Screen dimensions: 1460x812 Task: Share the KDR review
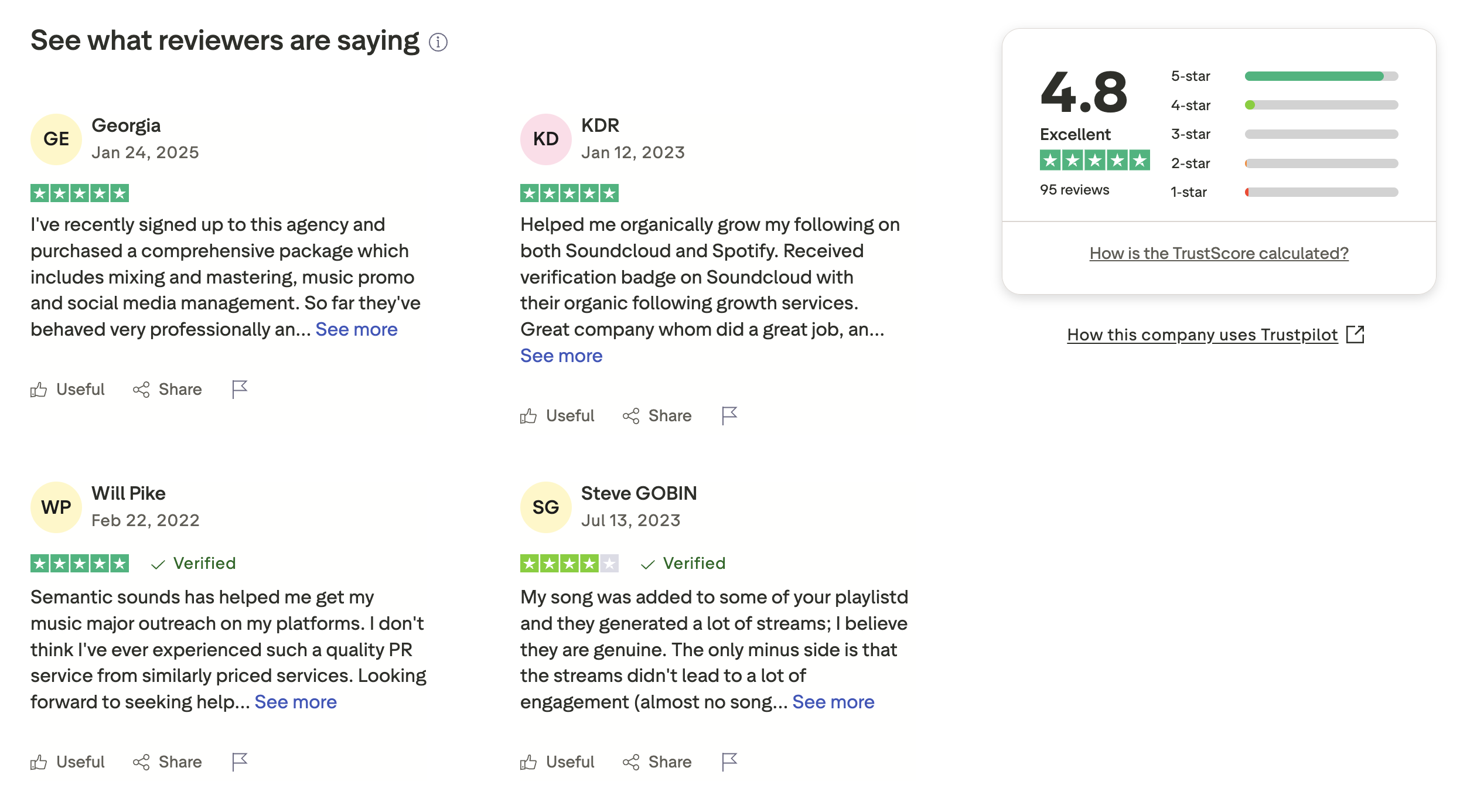(657, 415)
